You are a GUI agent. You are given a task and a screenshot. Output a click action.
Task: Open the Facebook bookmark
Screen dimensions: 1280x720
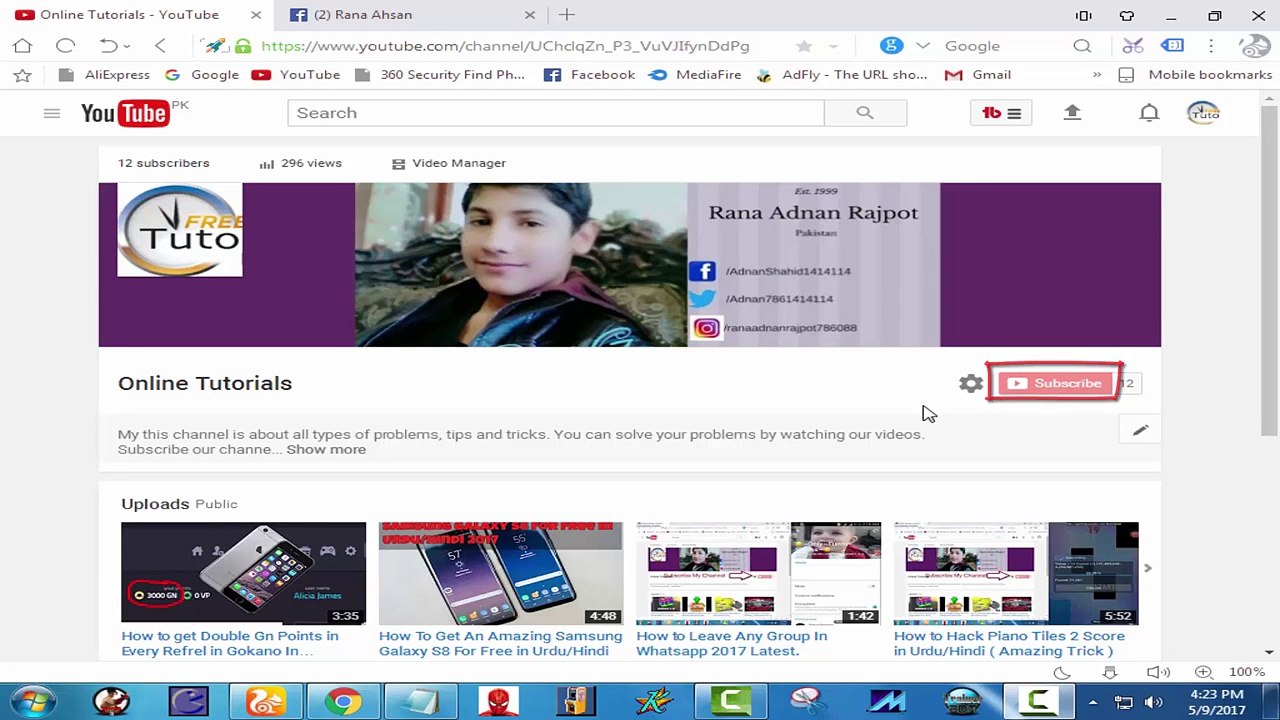click(590, 75)
